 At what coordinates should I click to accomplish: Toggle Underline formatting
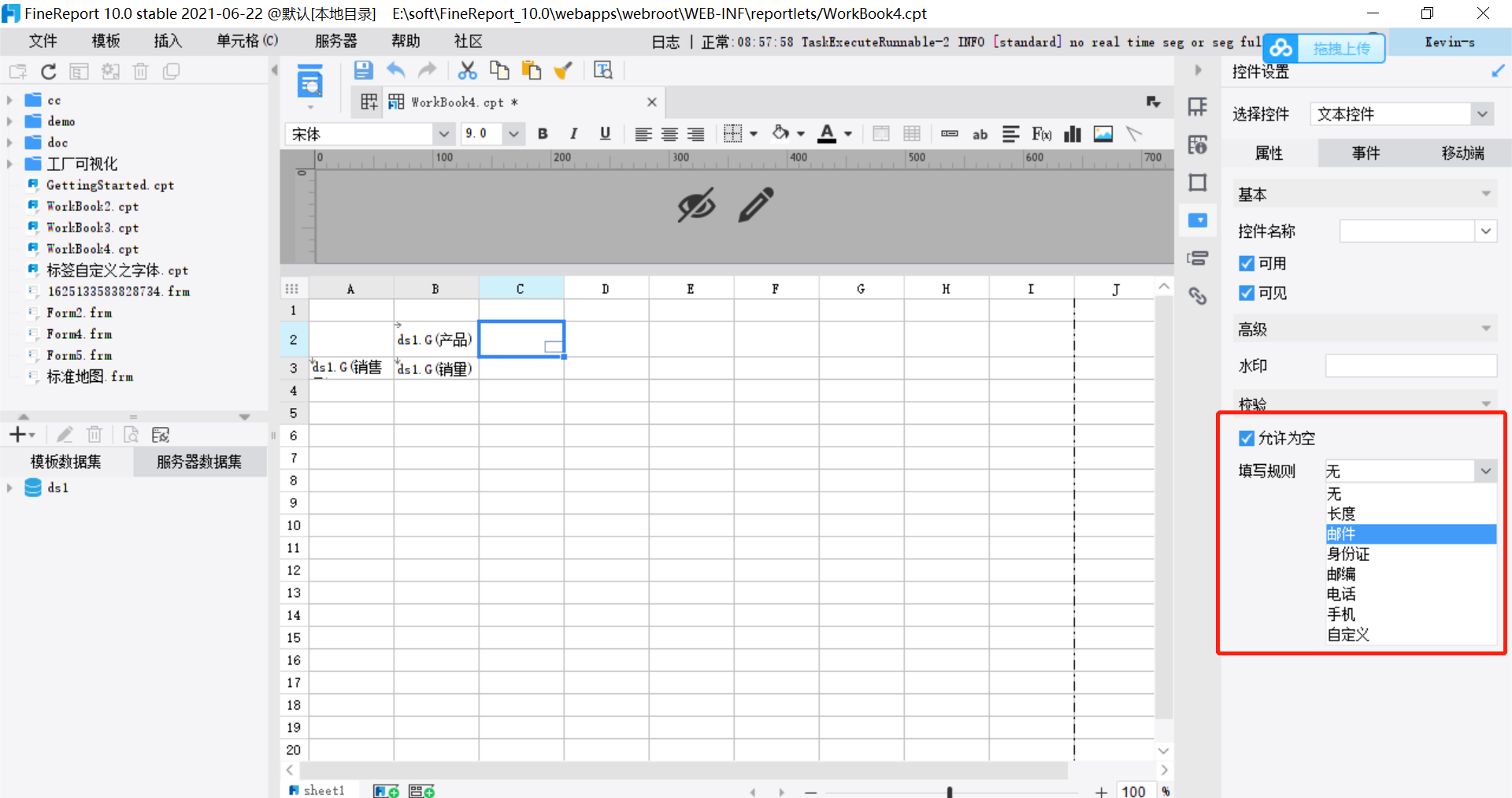605,134
